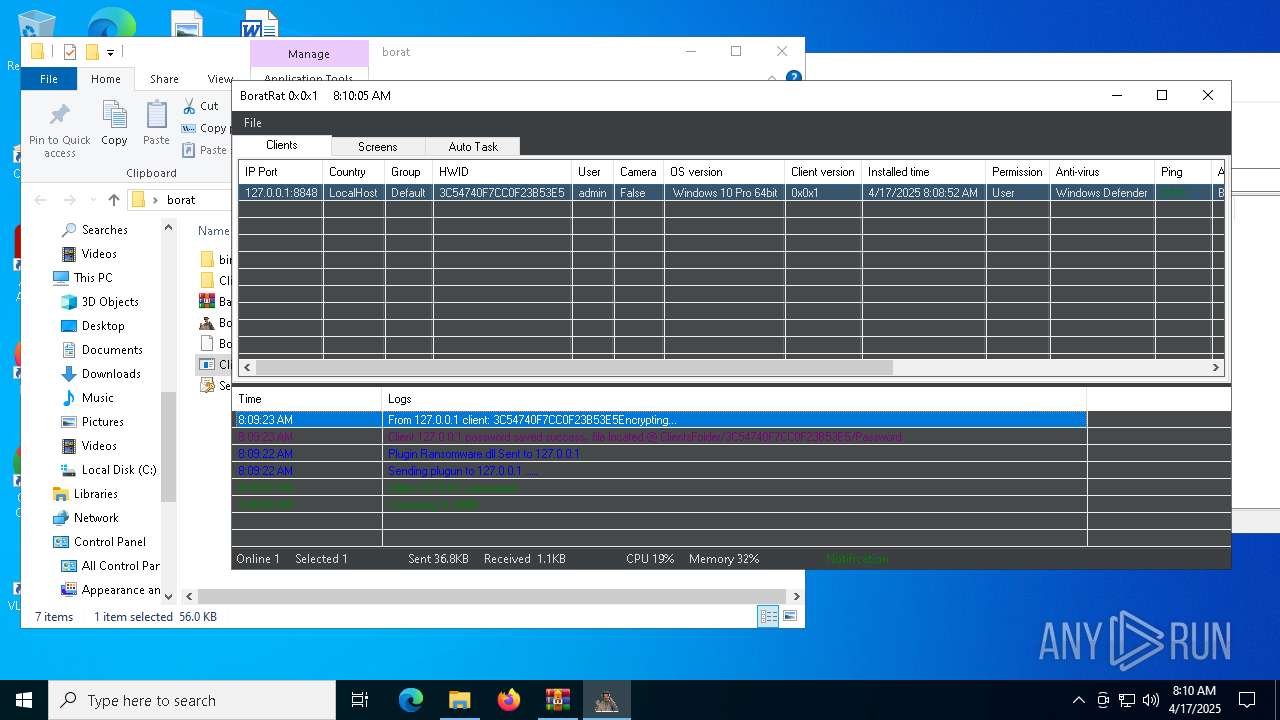1280x720 pixels.
Task: Launch Edge from the taskbar
Action: point(411,700)
